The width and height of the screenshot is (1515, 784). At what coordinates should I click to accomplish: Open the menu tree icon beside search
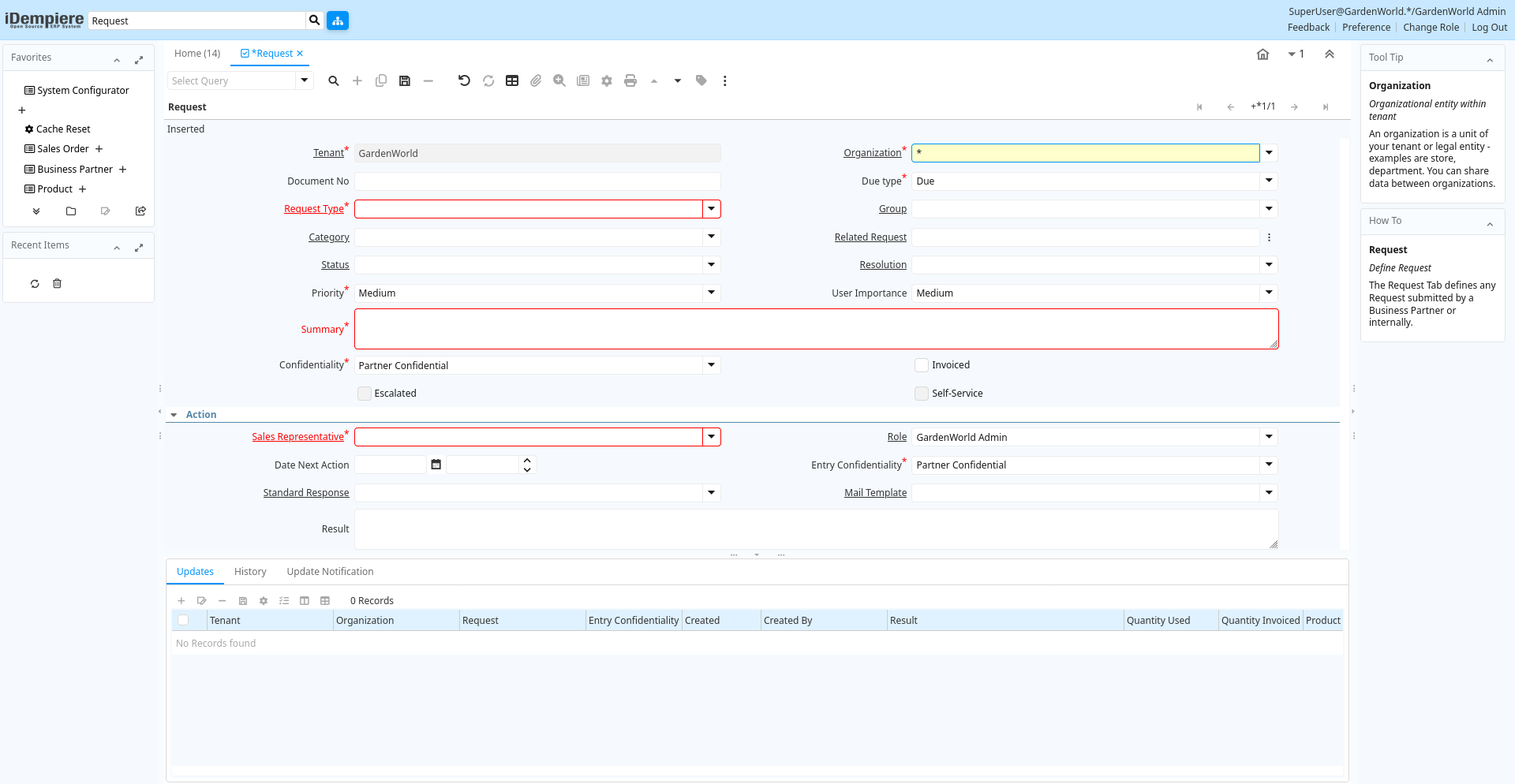338,21
